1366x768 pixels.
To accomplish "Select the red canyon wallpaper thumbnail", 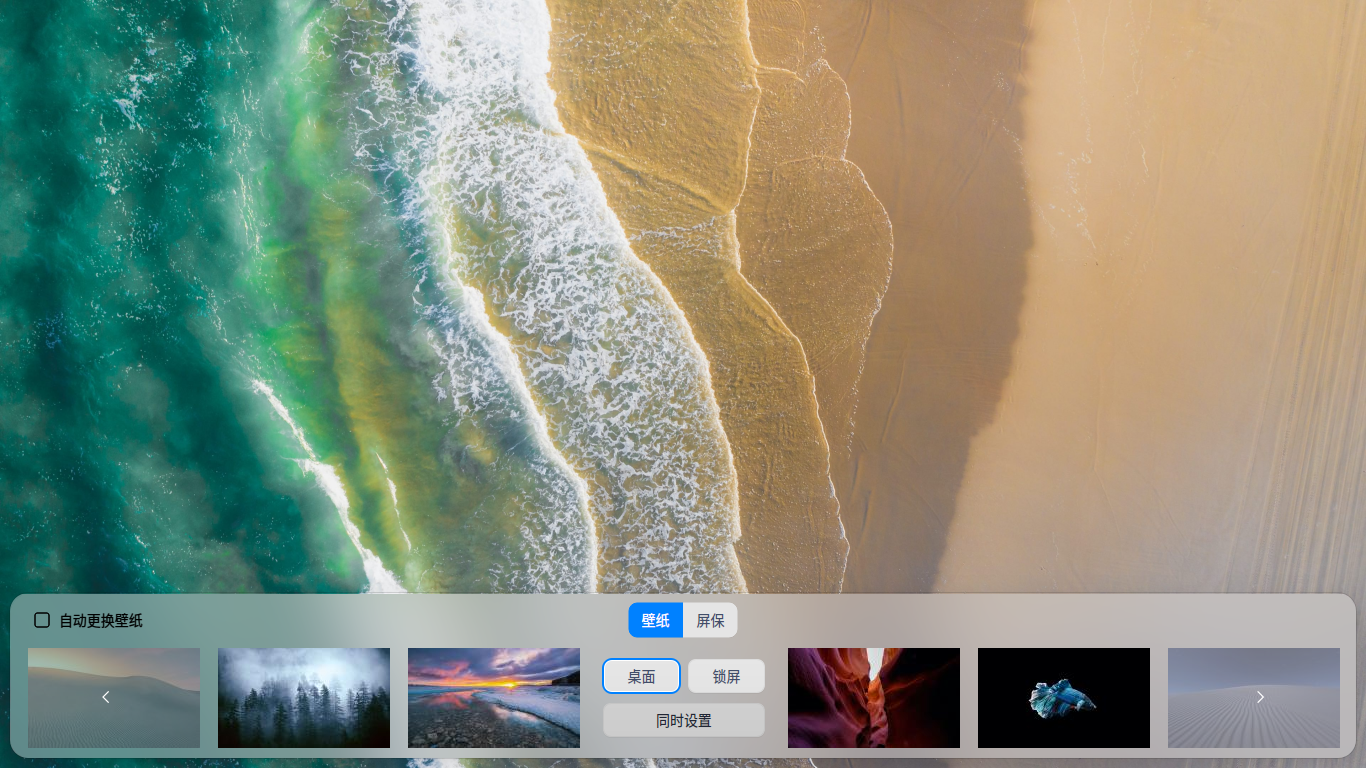I will (873, 697).
